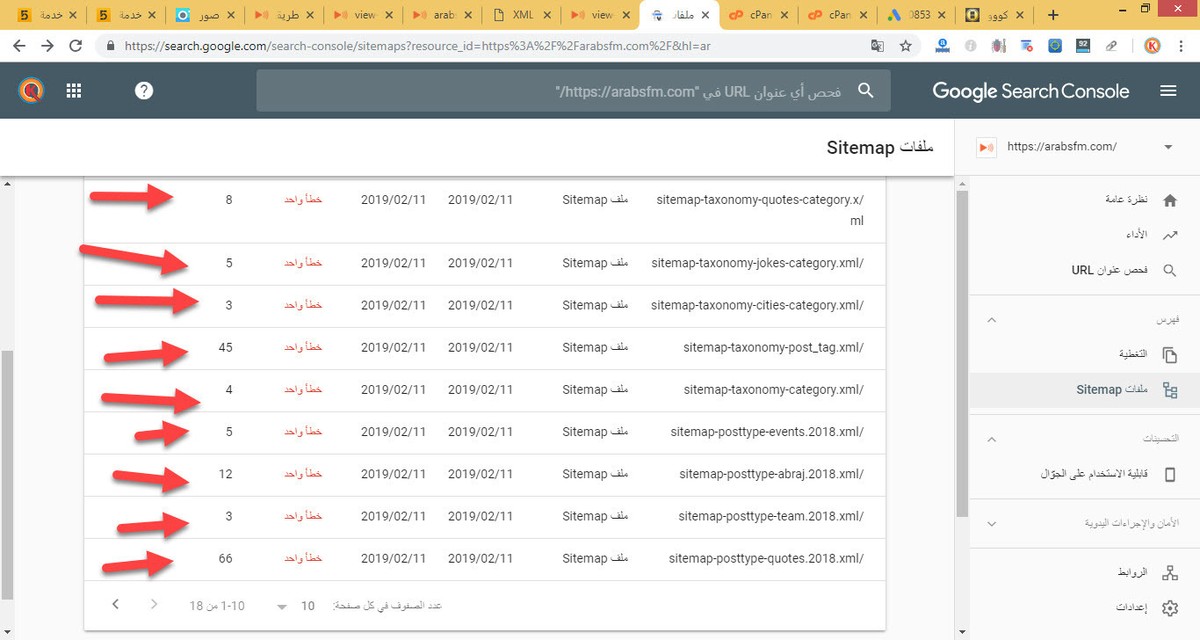Open sitemap-posttype-abraj.2018.xml row
This screenshot has height=640, width=1200.
pyautogui.click(x=485, y=474)
